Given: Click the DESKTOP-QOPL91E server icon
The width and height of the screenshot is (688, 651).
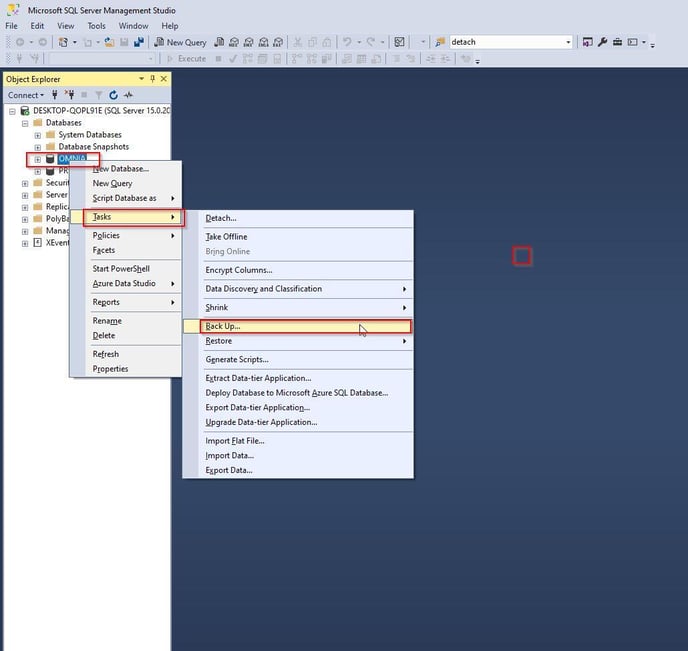Looking at the screenshot, I should click(25, 111).
